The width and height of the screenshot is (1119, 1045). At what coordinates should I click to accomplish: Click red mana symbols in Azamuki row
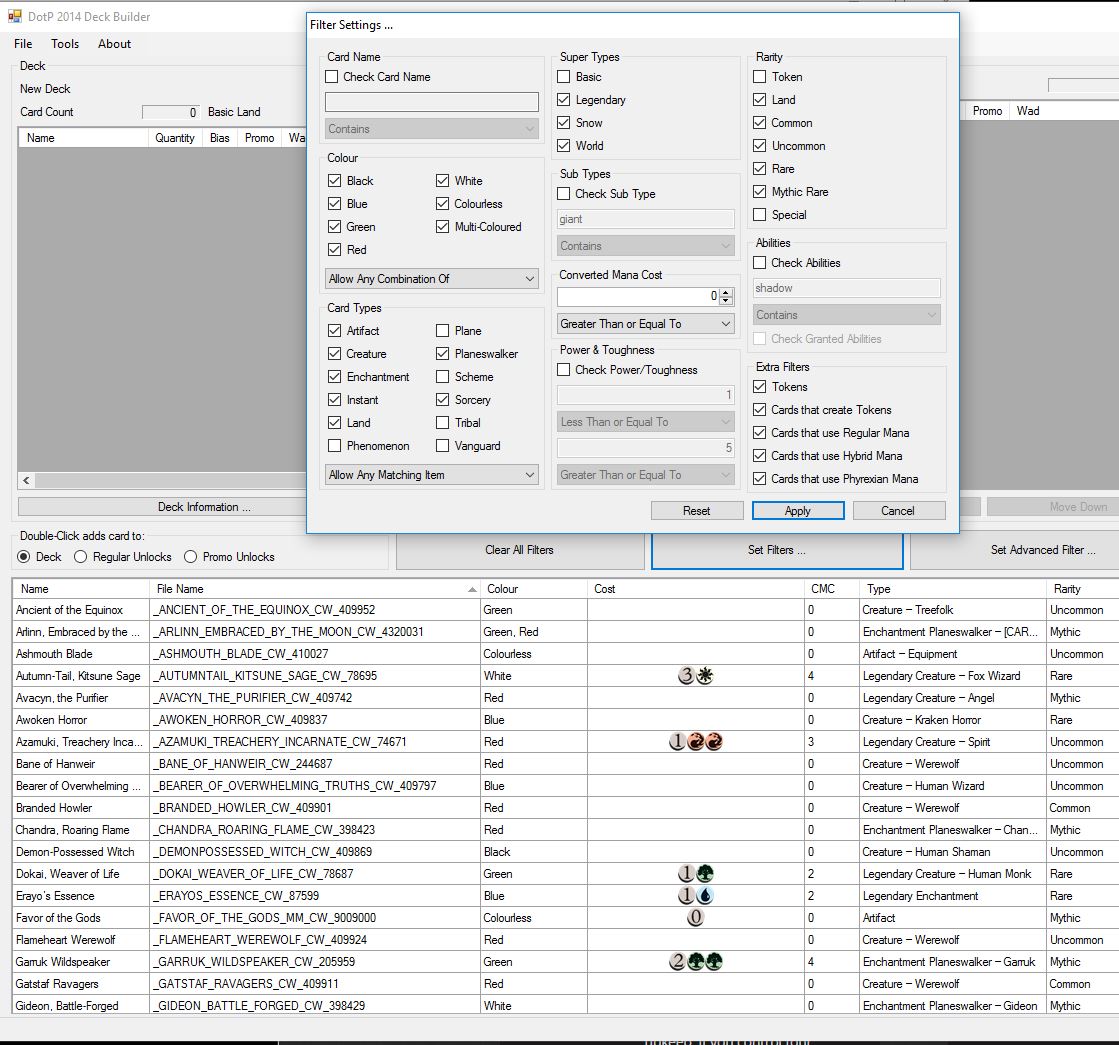(704, 742)
